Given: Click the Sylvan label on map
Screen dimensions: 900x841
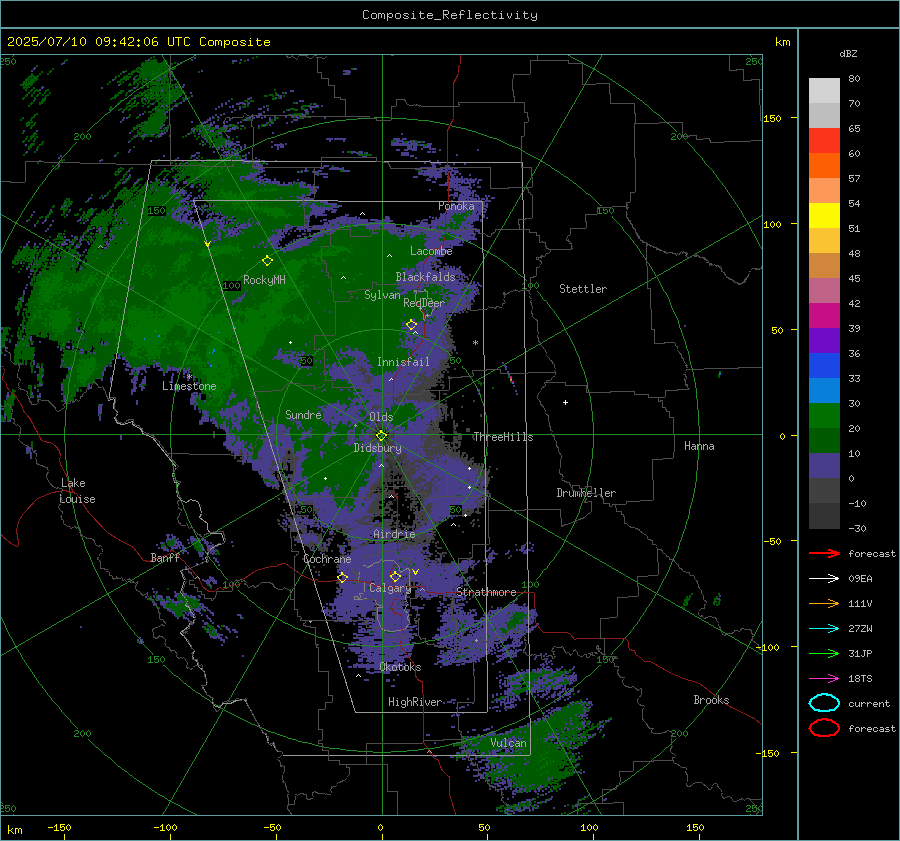Looking at the screenshot, I should pos(382,295).
